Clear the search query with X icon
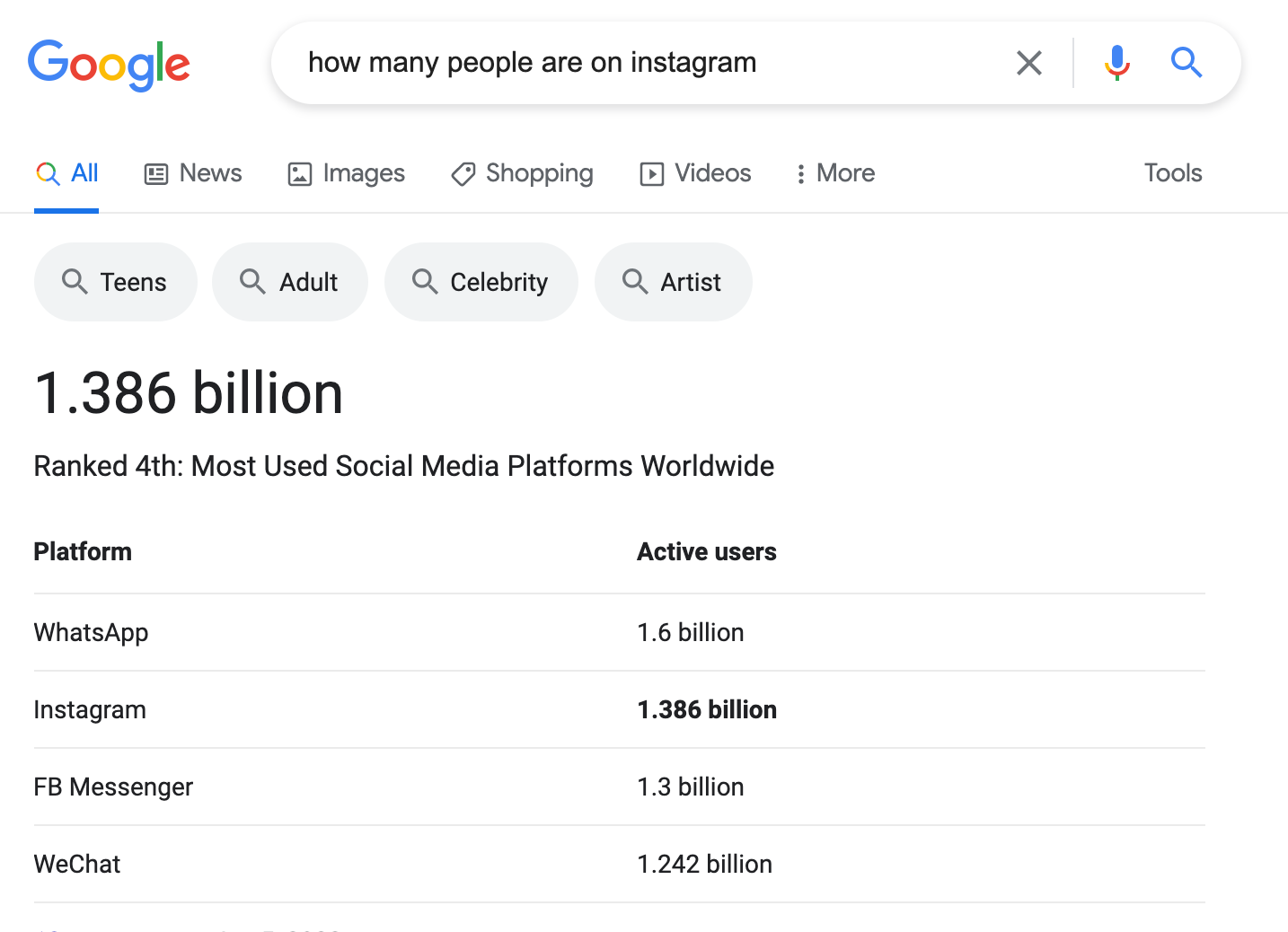Screen dimensions: 1288x932 [1029, 63]
